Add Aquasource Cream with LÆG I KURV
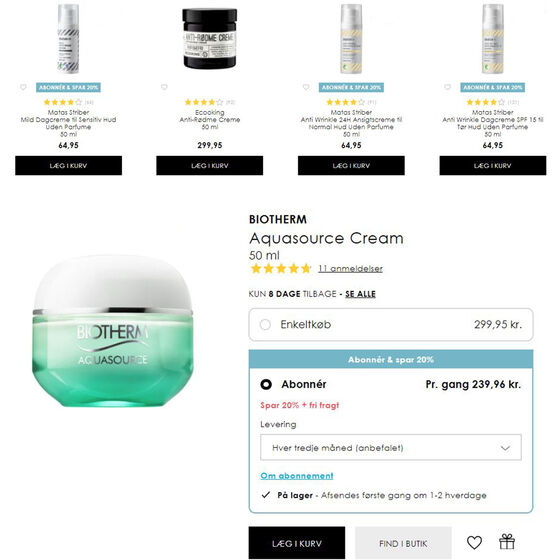The image size is (560, 560). [297, 543]
